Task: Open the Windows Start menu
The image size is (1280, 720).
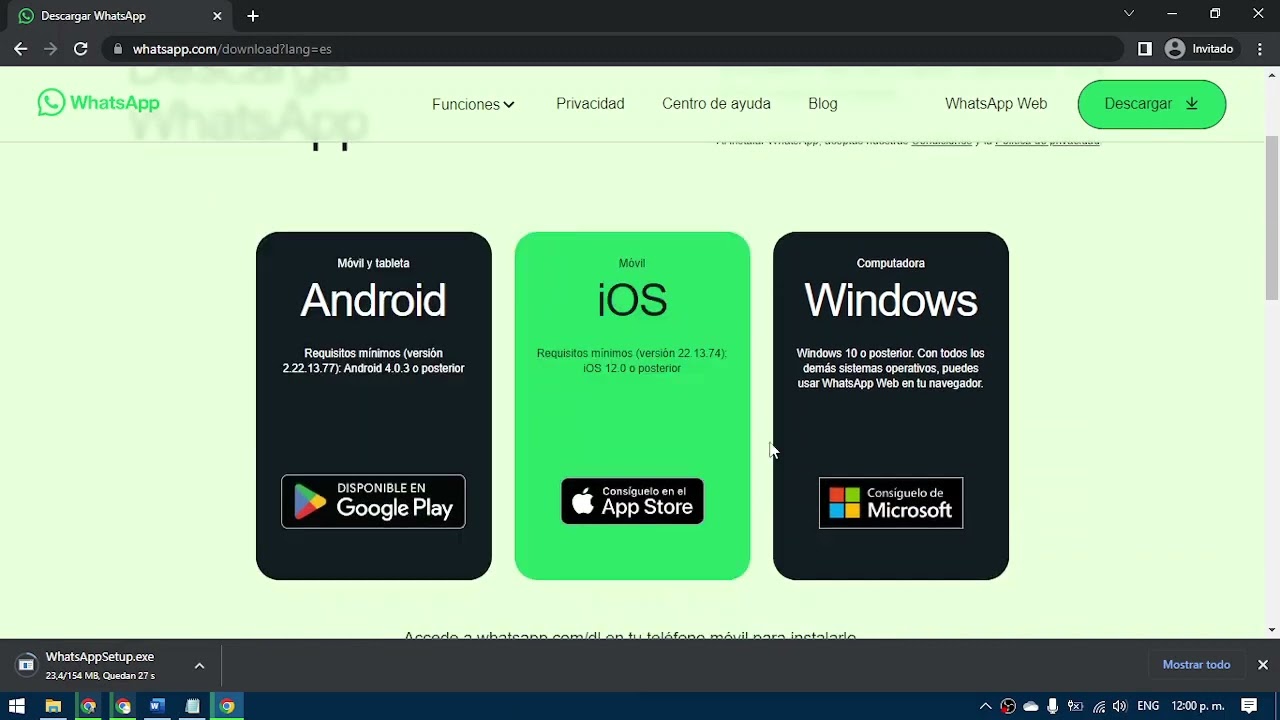Action: click(16, 706)
